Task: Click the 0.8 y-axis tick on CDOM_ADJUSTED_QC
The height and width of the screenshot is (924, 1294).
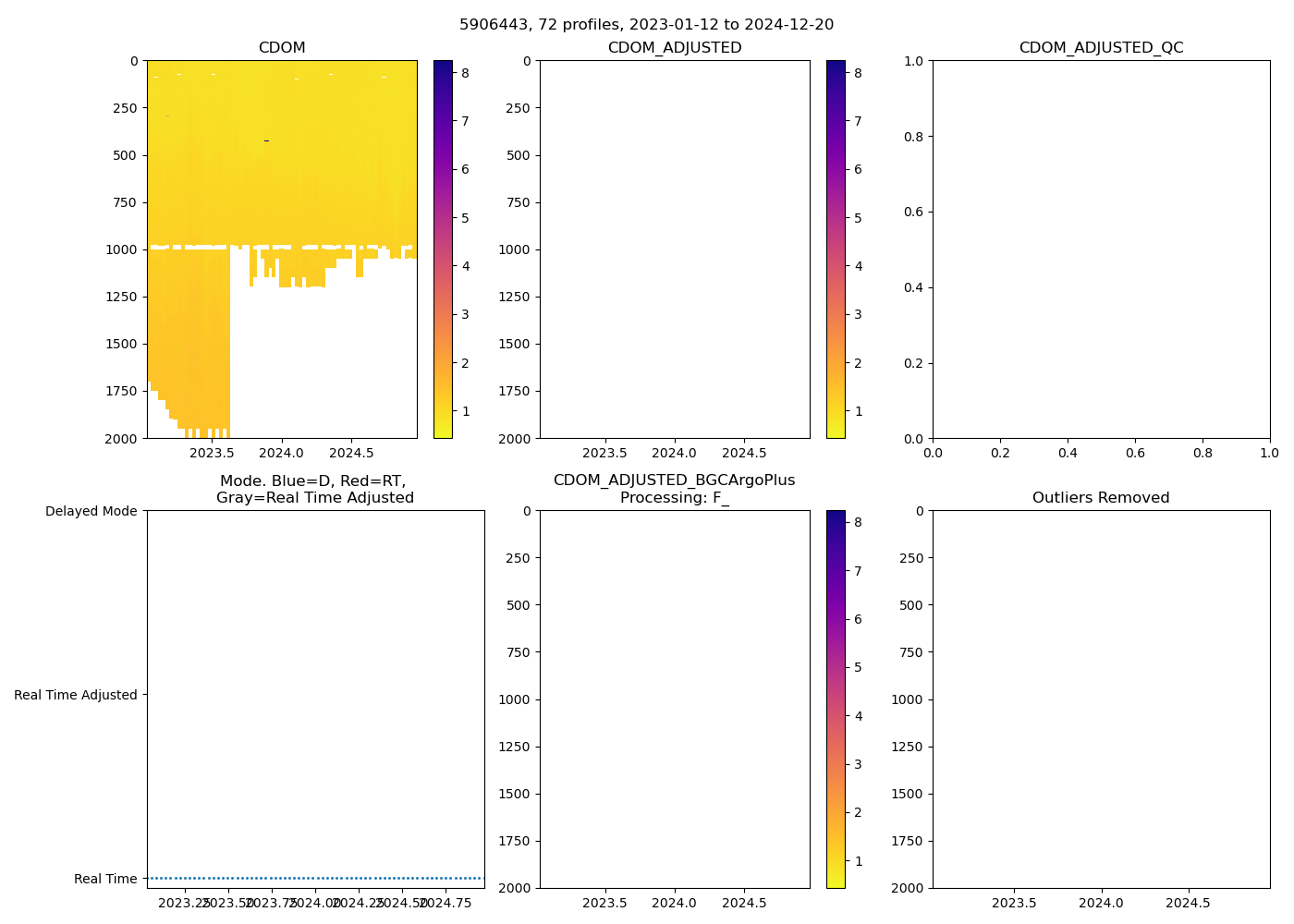Action: [x=913, y=137]
